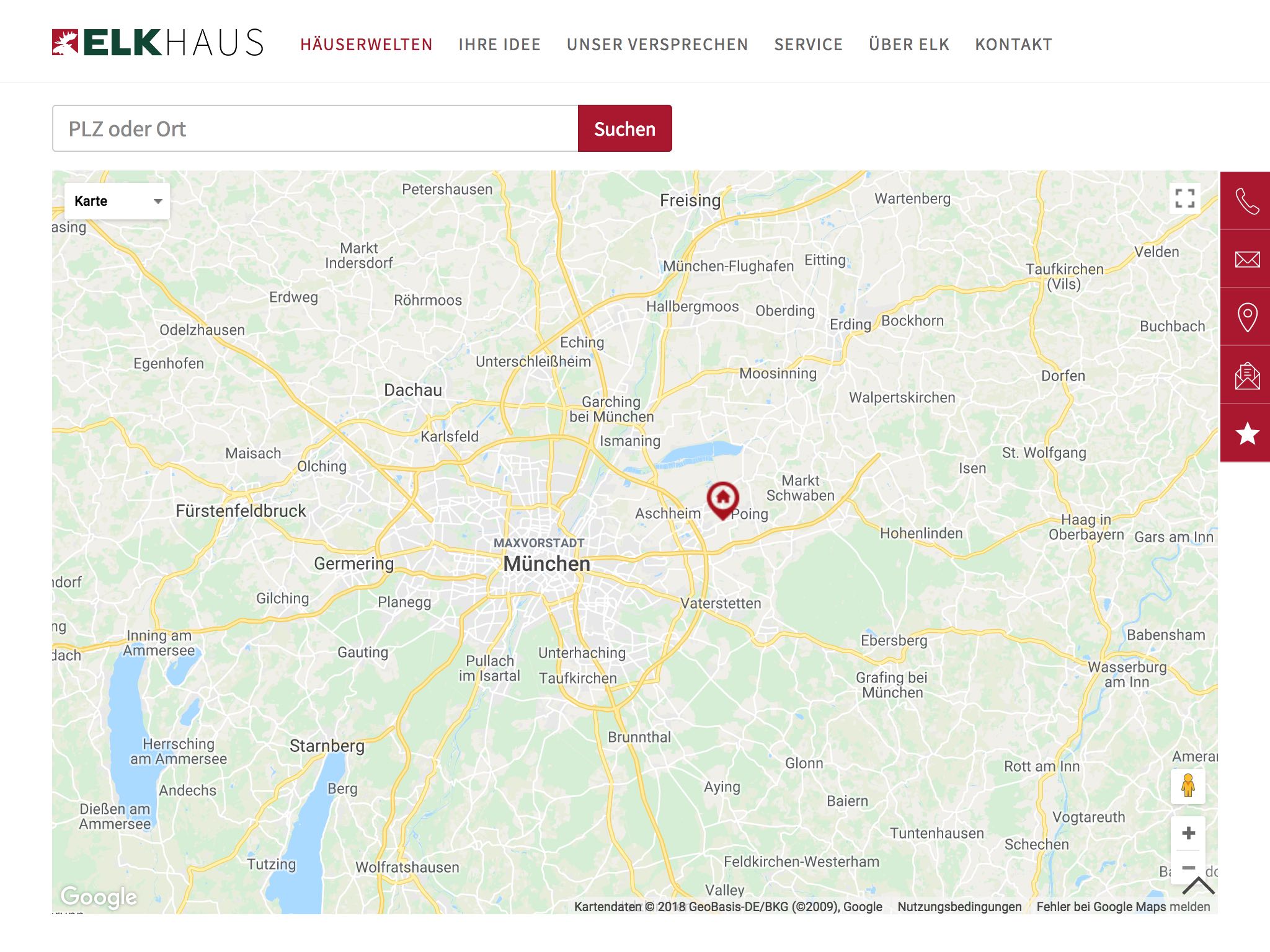Click the star favorites icon
This screenshot has width=1270, height=952.
[x=1246, y=433]
